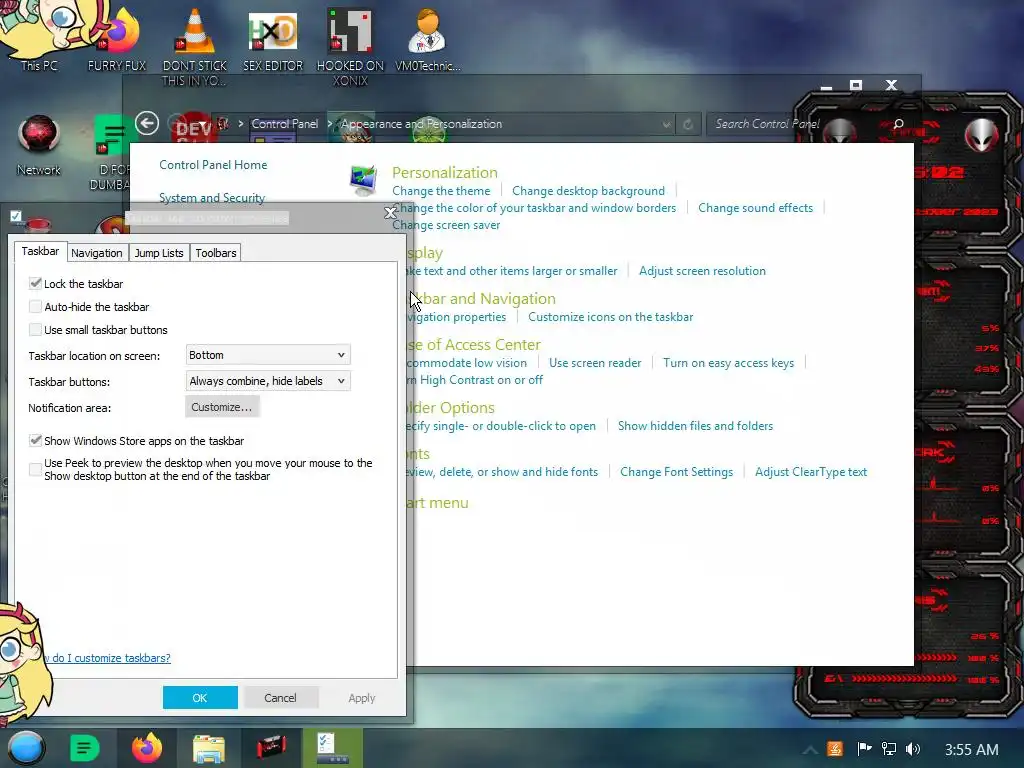Open the Network desktop icon
The height and width of the screenshot is (768, 1024).
(x=39, y=145)
